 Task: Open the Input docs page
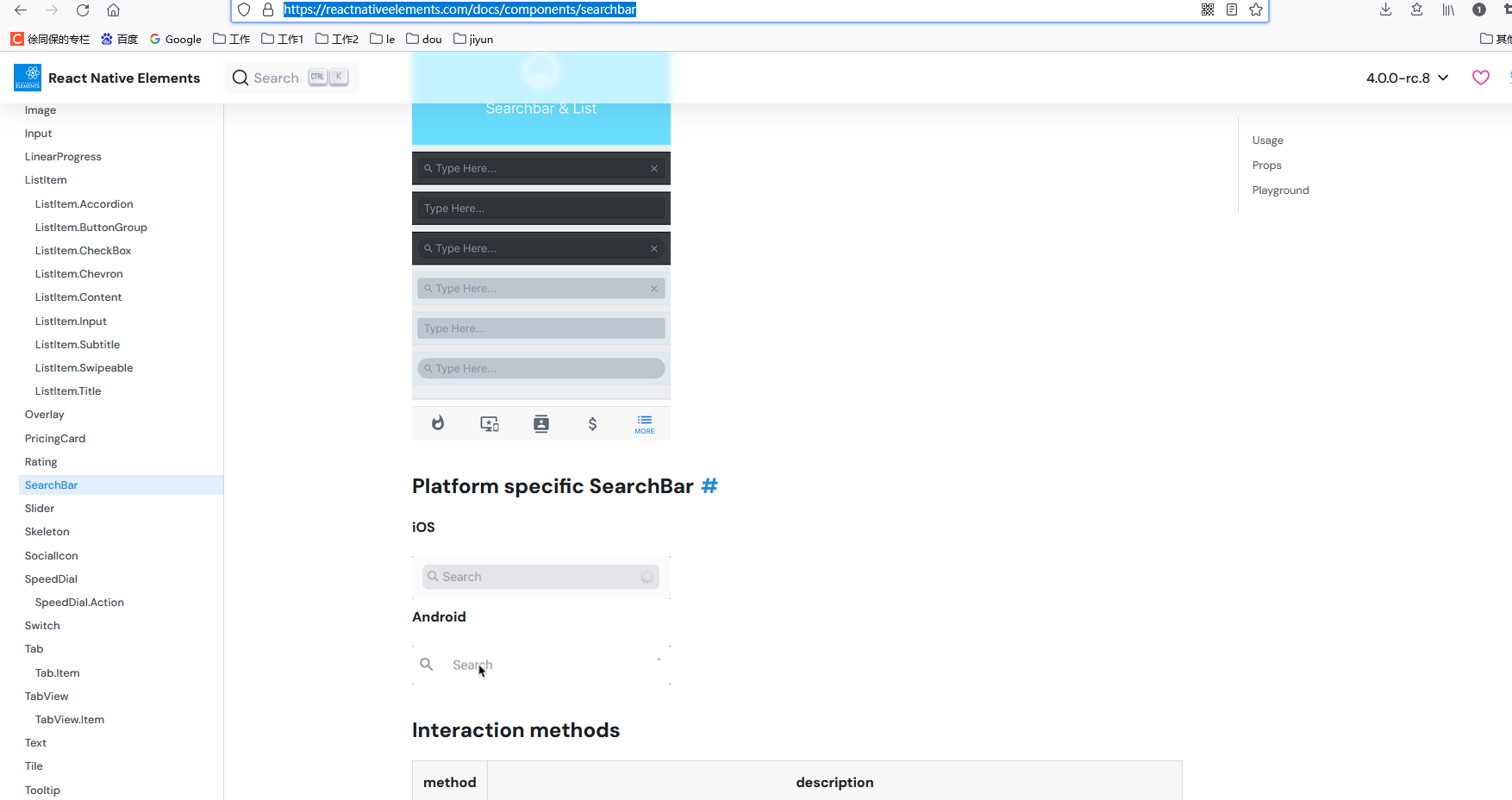pos(38,133)
